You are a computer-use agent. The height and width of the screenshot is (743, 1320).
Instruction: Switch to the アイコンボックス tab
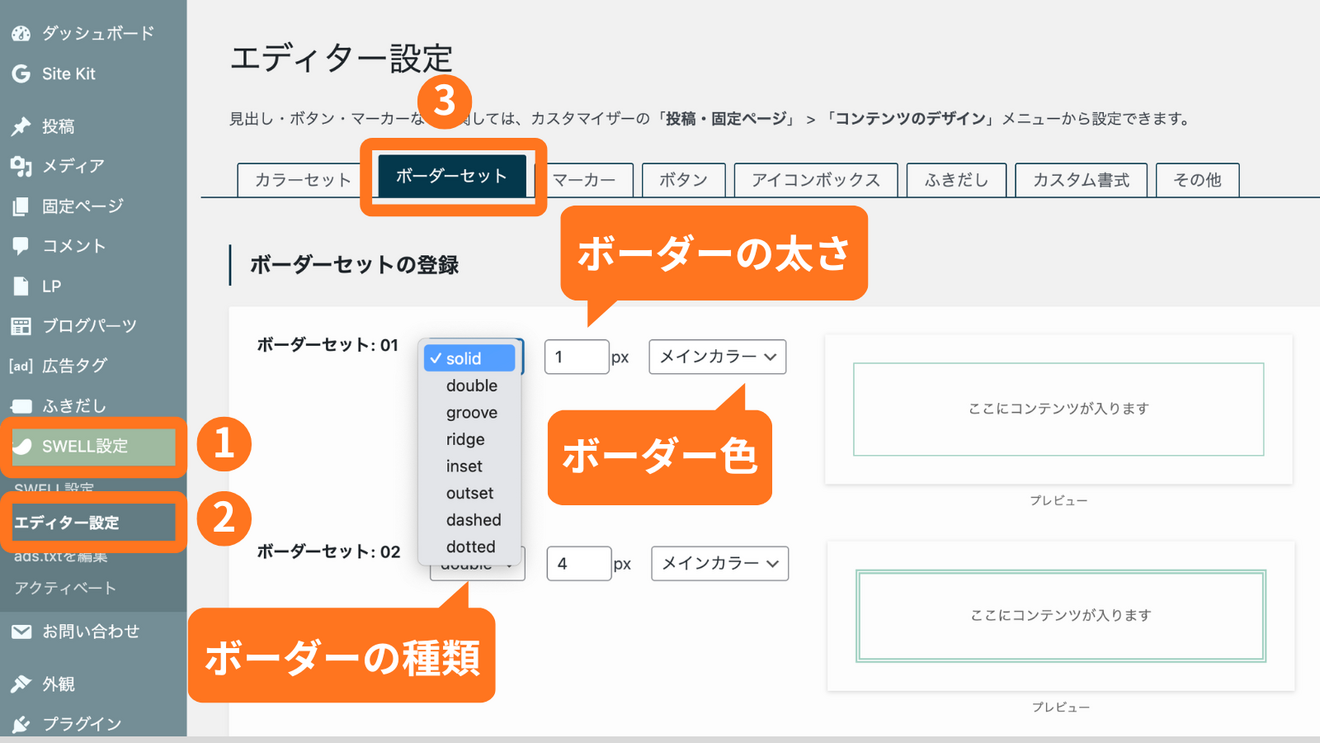816,180
